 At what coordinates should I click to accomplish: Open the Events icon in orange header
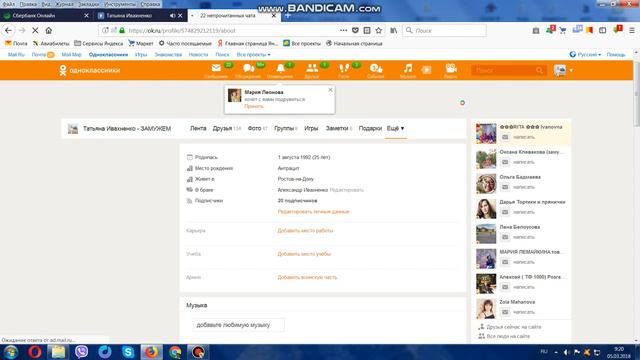pos(376,68)
